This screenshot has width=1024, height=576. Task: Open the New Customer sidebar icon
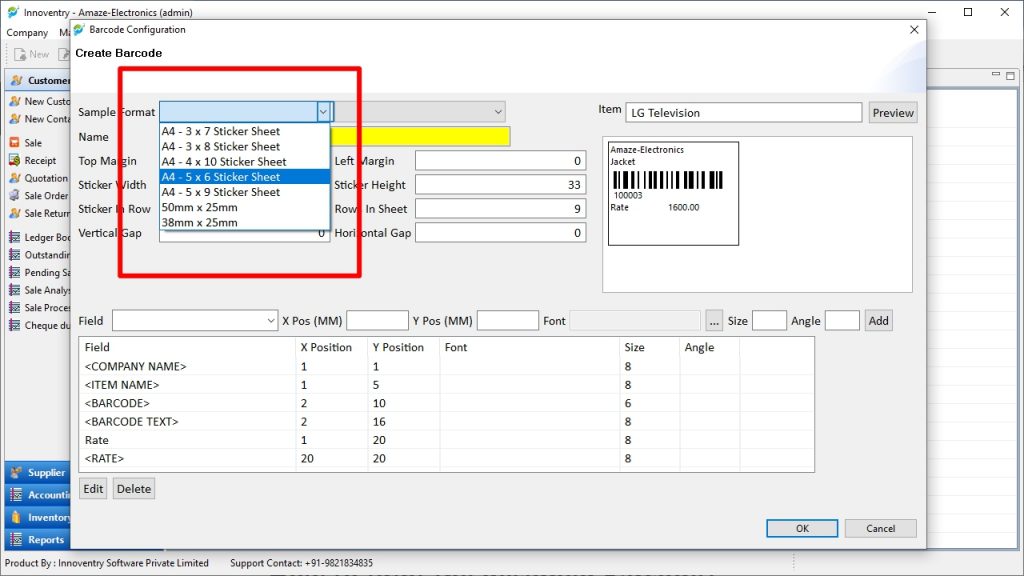click(14, 101)
